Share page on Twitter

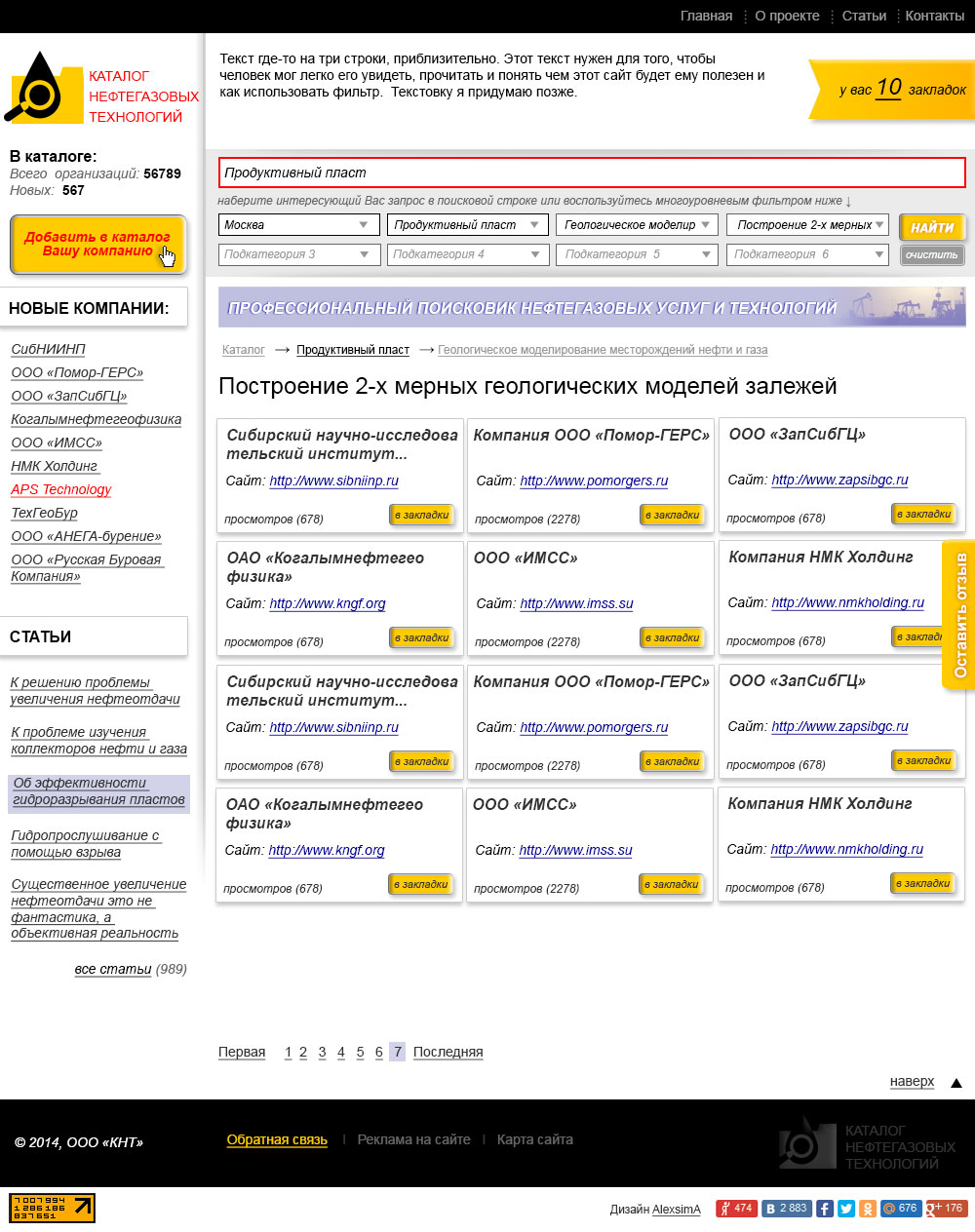pos(846,1209)
